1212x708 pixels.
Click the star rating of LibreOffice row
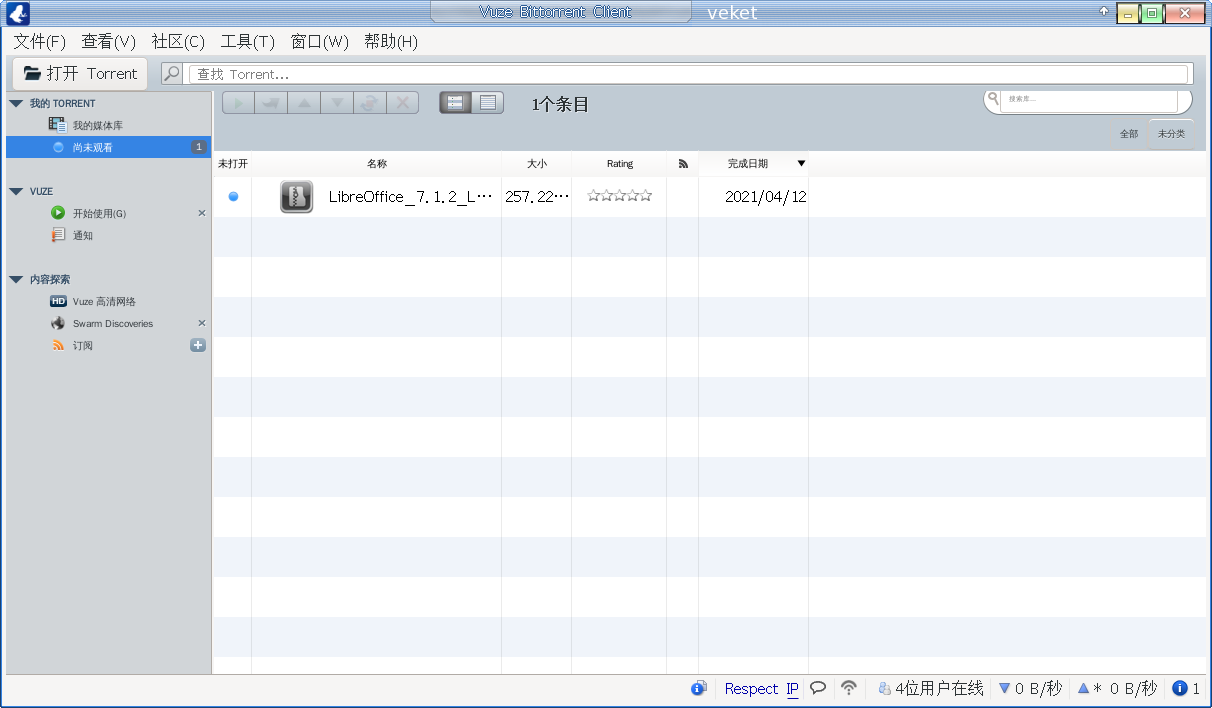pos(619,196)
